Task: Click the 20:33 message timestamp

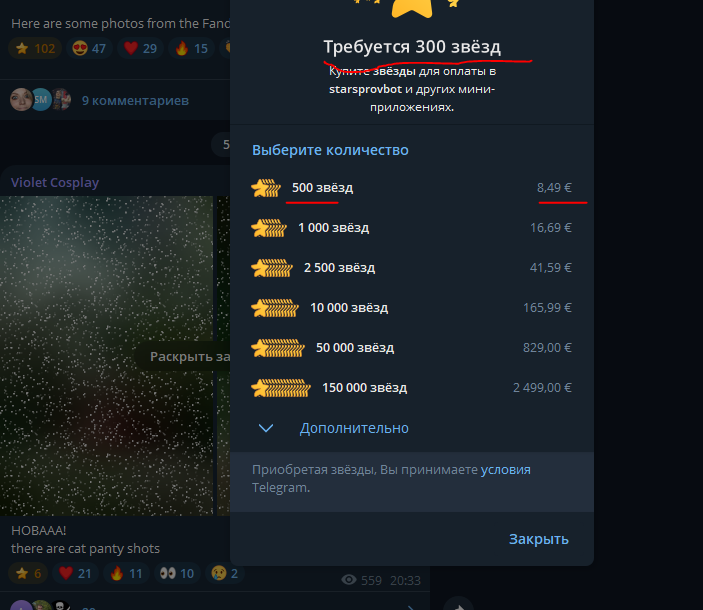Action: tap(405, 580)
